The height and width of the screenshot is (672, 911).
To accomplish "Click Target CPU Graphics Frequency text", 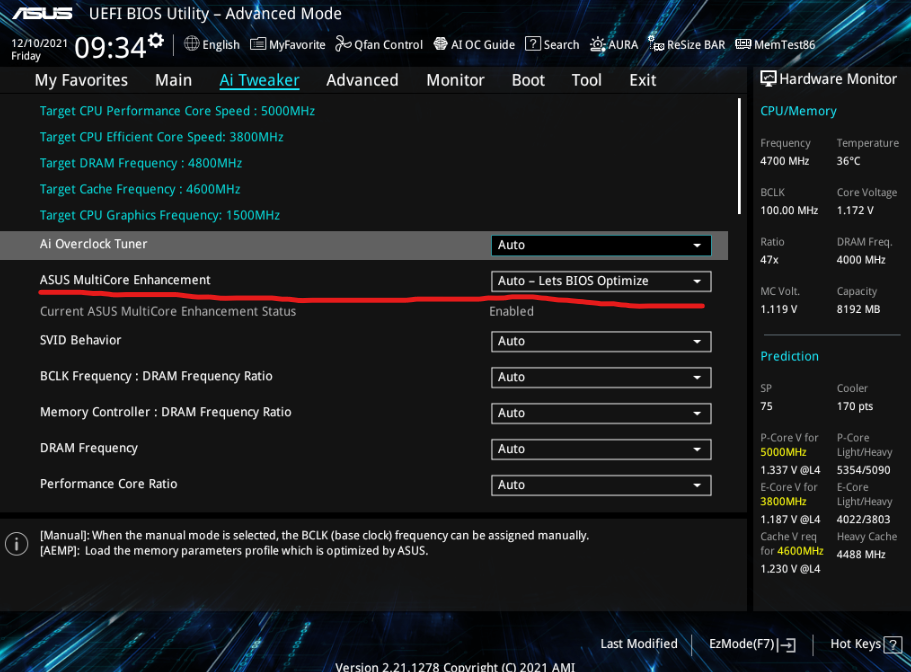I will (160, 215).
